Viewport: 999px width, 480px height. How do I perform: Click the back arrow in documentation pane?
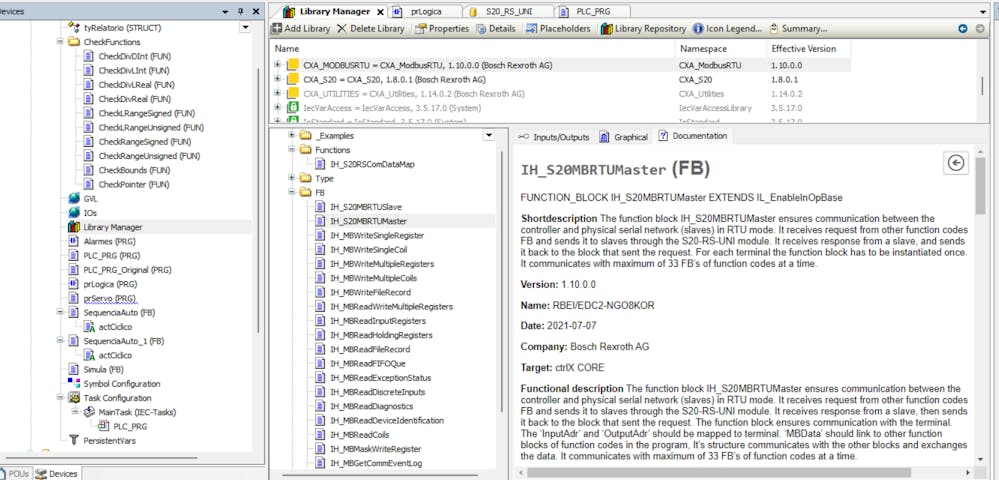pos(955,163)
